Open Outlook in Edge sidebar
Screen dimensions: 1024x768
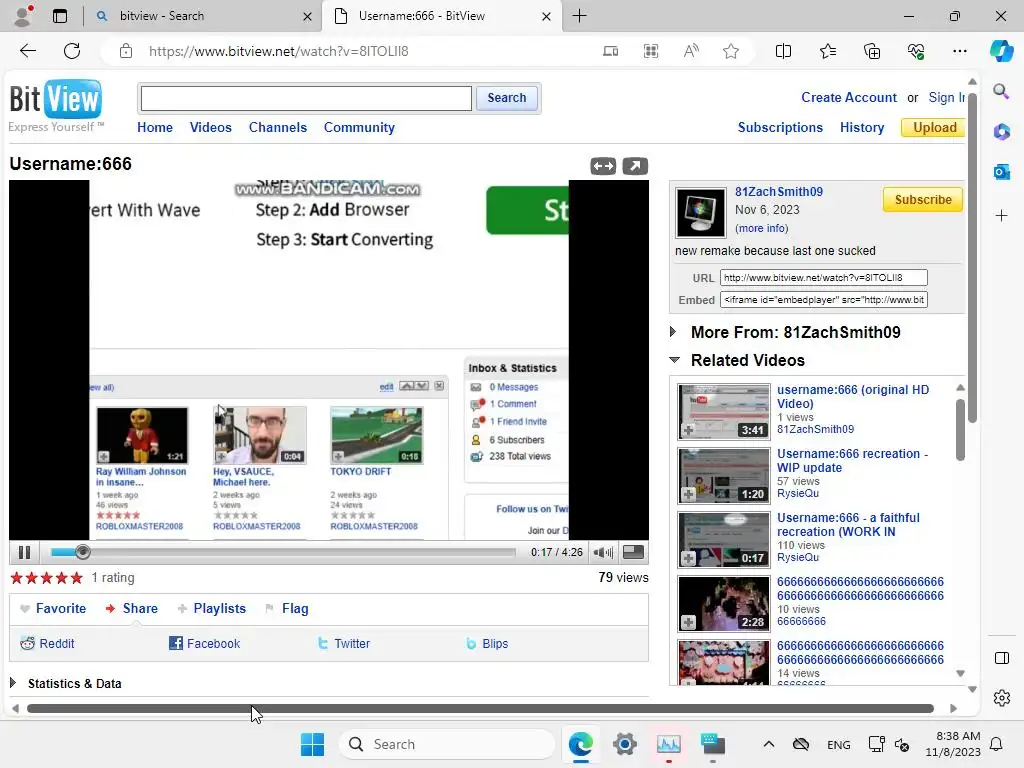(x=1001, y=172)
